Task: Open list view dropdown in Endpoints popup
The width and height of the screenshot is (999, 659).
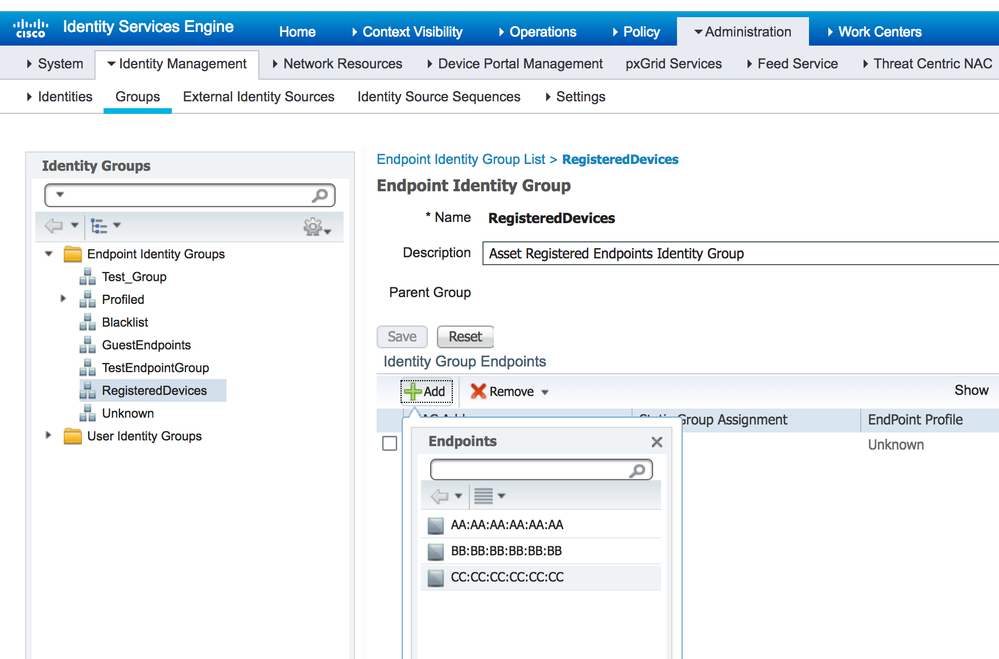Action: (x=502, y=496)
